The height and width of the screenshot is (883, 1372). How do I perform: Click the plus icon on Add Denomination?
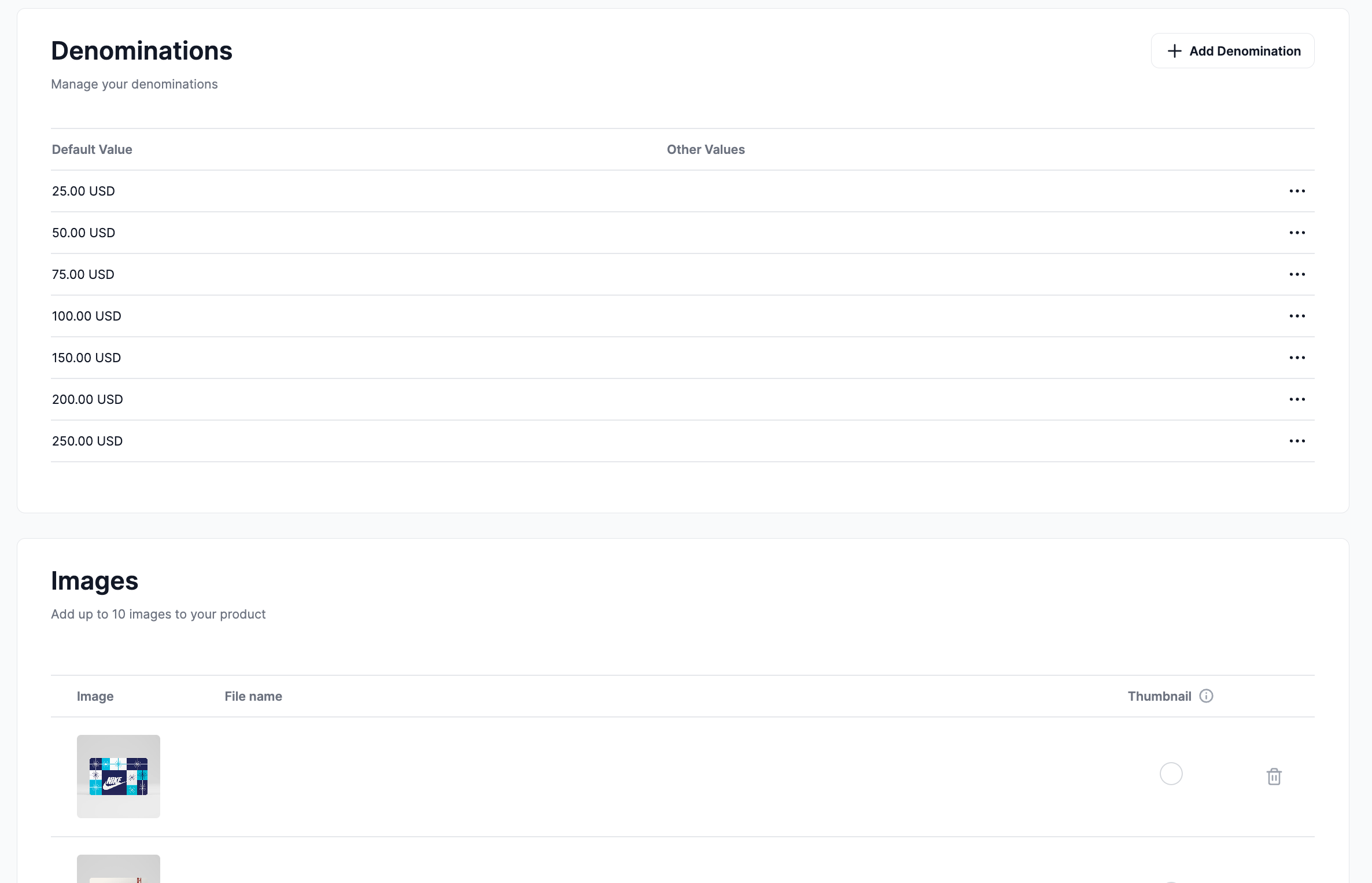click(1174, 51)
